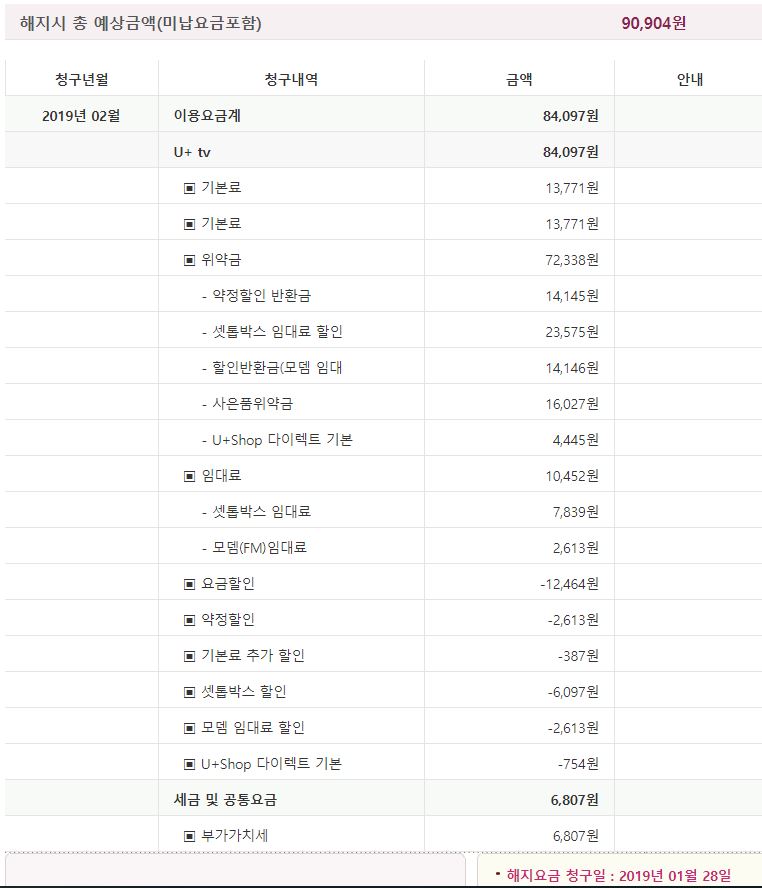Click the 90,904원 total estimated amount
Viewport: 762px width, 888px height.
pyautogui.click(x=653, y=23)
